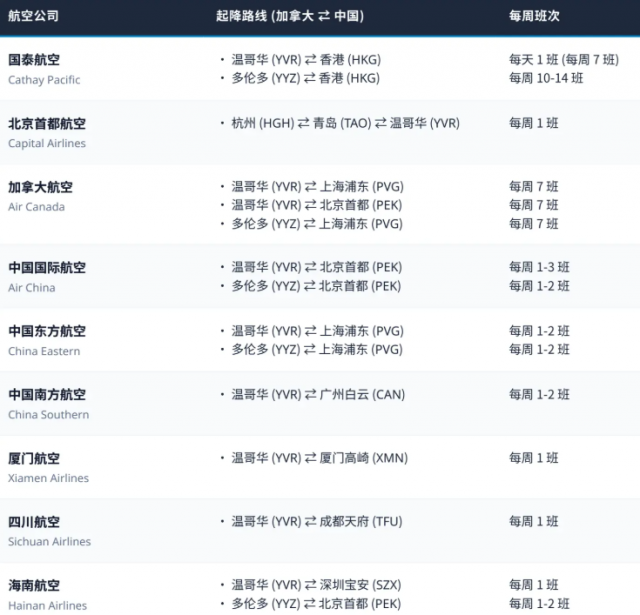Select 每周 1-2 班 for Air China Toronto route
Viewport: 640px width, 615px height.
pos(539,286)
